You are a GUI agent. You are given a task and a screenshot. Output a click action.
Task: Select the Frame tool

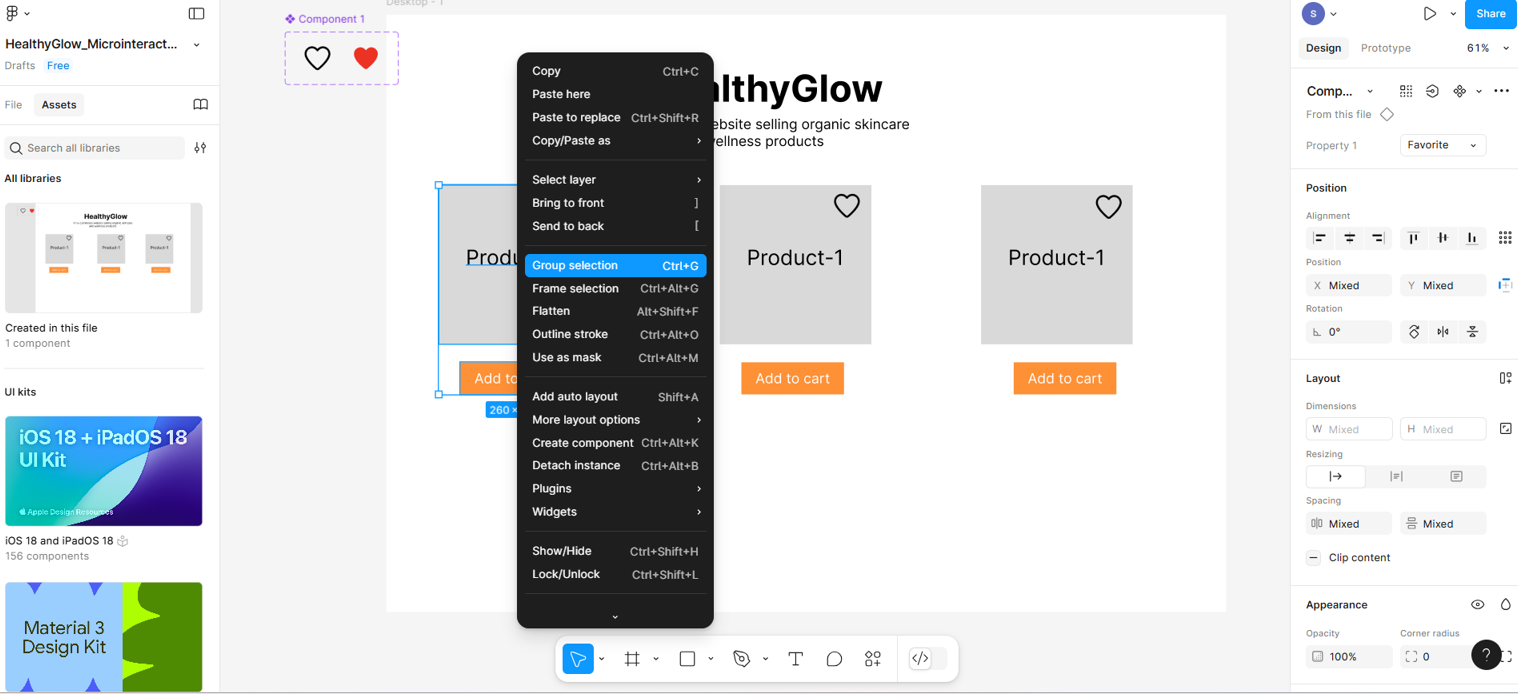(x=632, y=659)
